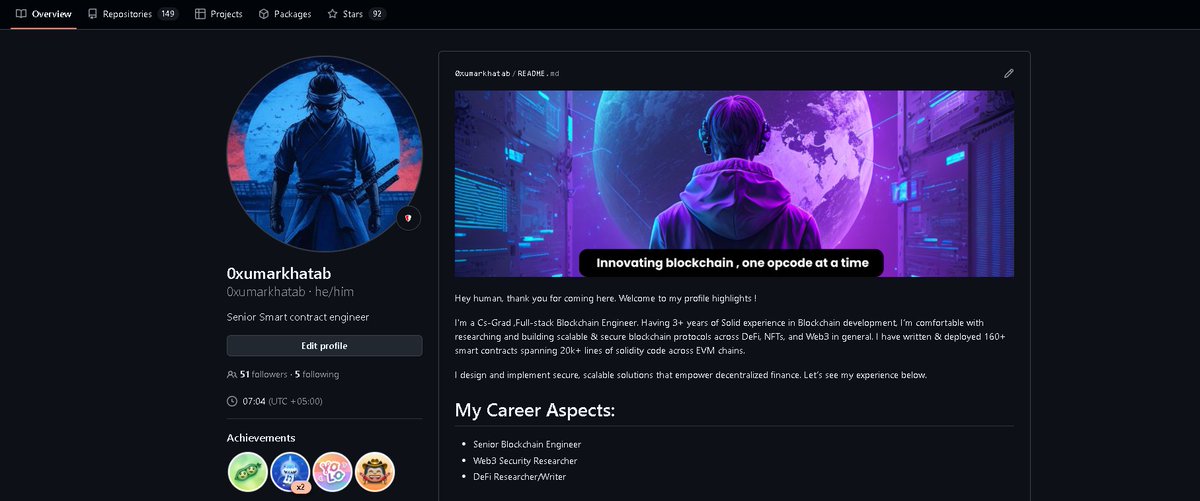Image resolution: width=1200 pixels, height=501 pixels.
Task: Click 'DeFi Researcher/Writer' list item
Action: [520, 476]
